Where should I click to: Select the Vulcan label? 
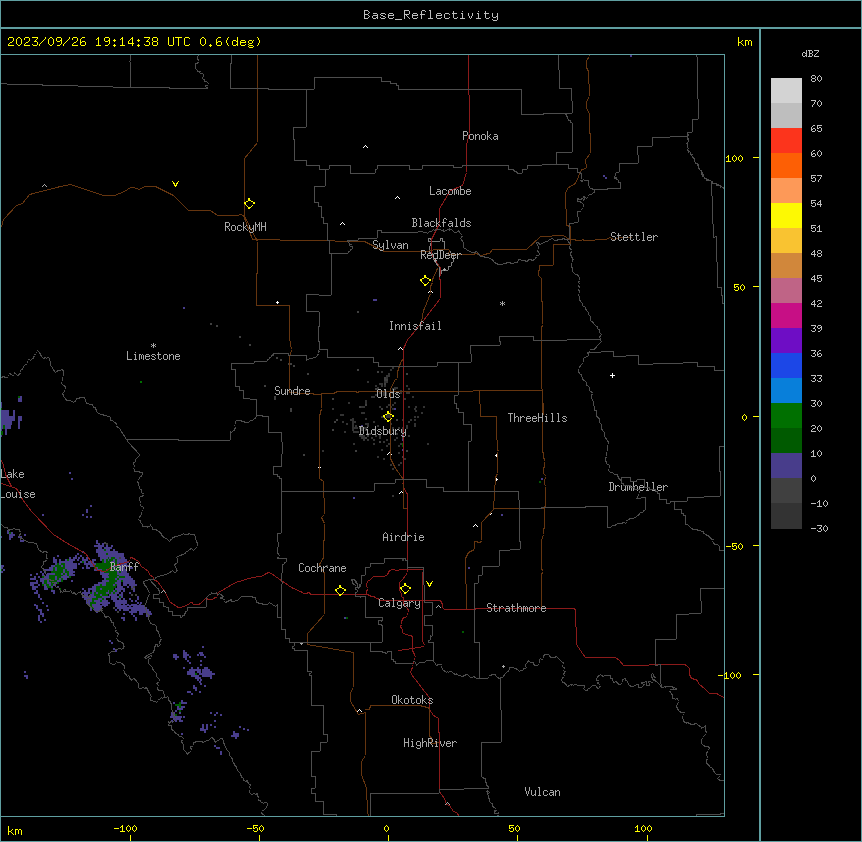coord(543,792)
